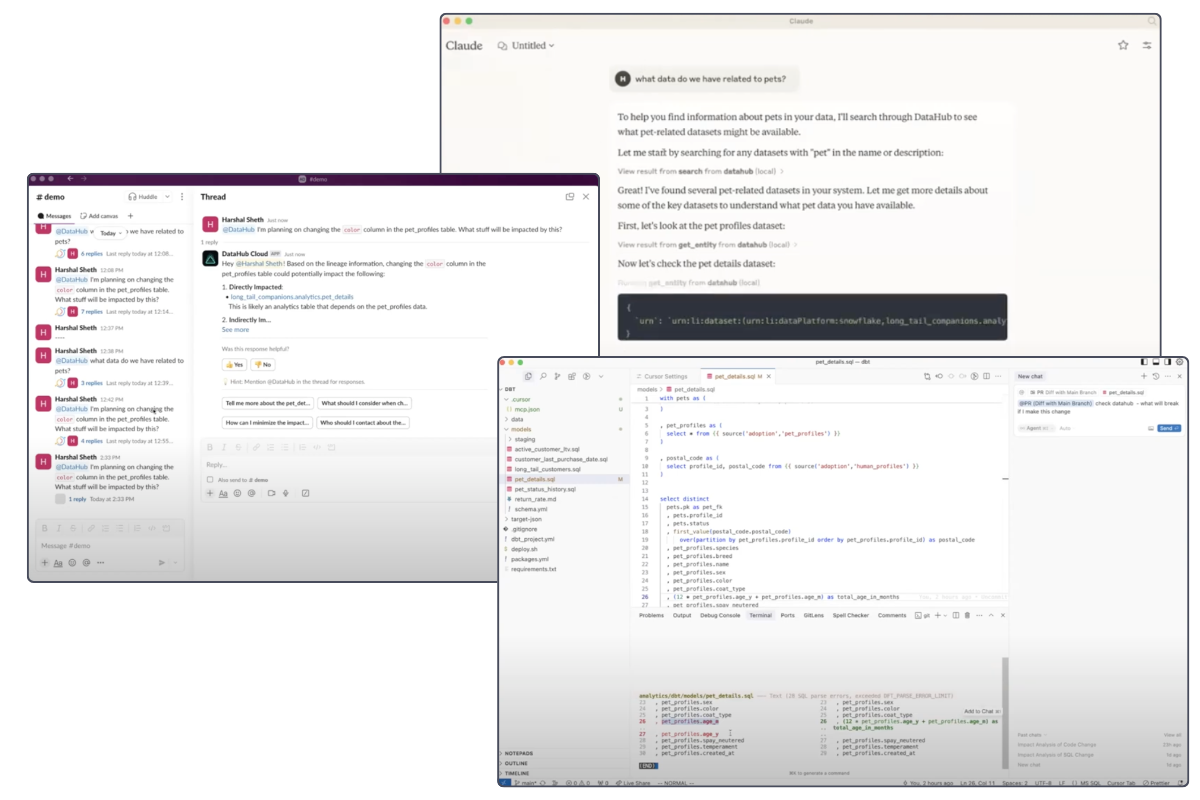Open chat controls sliders icon in Claude
Viewport: 1200px width, 800px height.
click(1147, 45)
